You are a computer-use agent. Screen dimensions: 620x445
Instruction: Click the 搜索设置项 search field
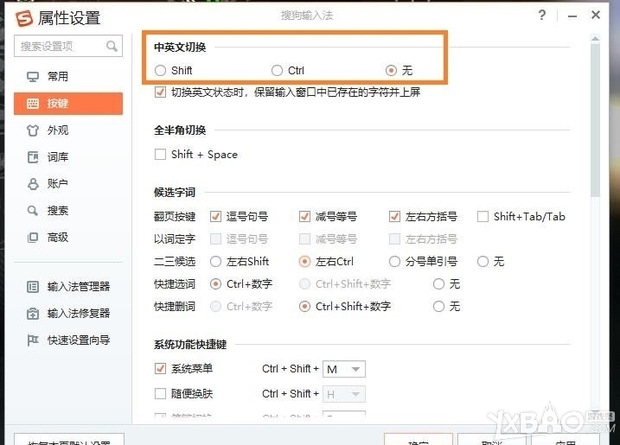point(68,46)
